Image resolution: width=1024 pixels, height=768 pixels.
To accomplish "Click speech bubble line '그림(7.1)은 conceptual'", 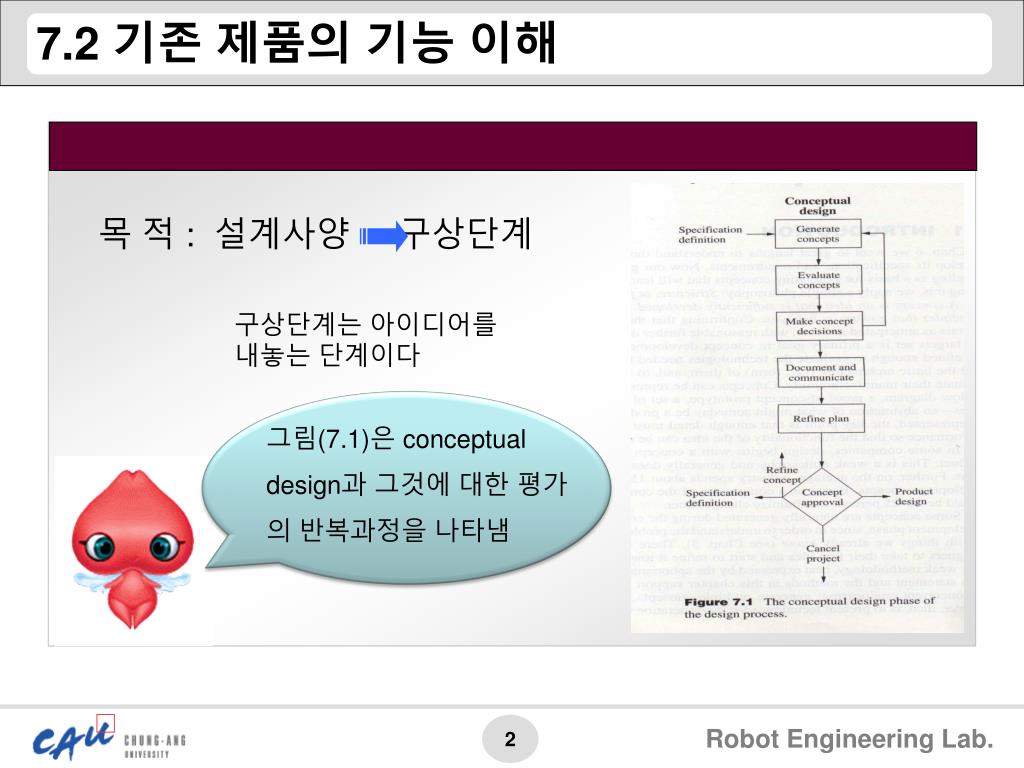I will click(396, 439).
